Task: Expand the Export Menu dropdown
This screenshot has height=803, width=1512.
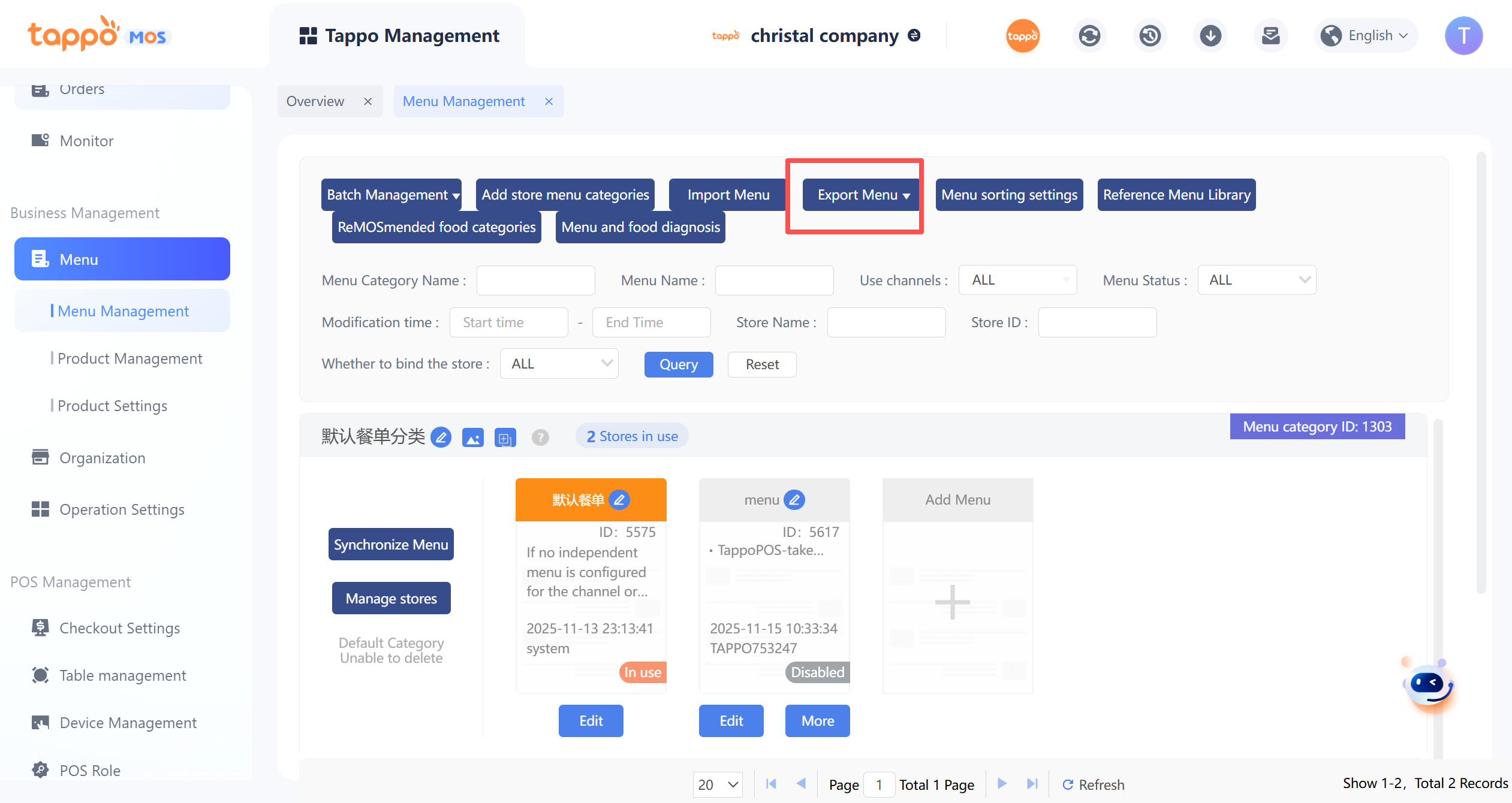Action: point(862,195)
